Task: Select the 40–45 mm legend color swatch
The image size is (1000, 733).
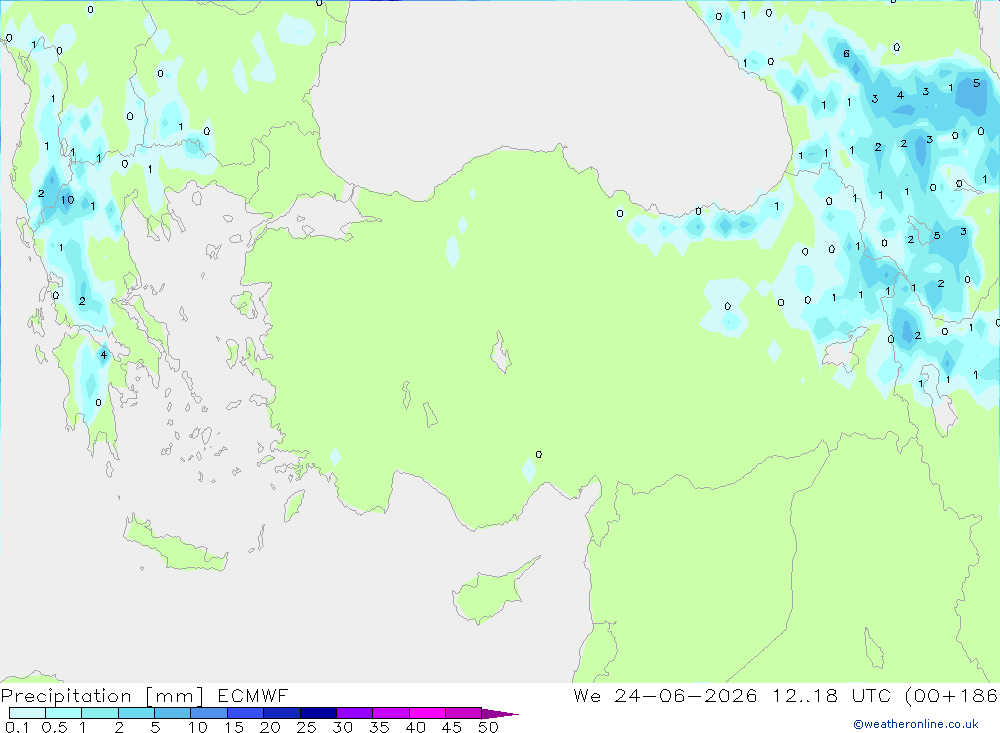Action: 427,713
